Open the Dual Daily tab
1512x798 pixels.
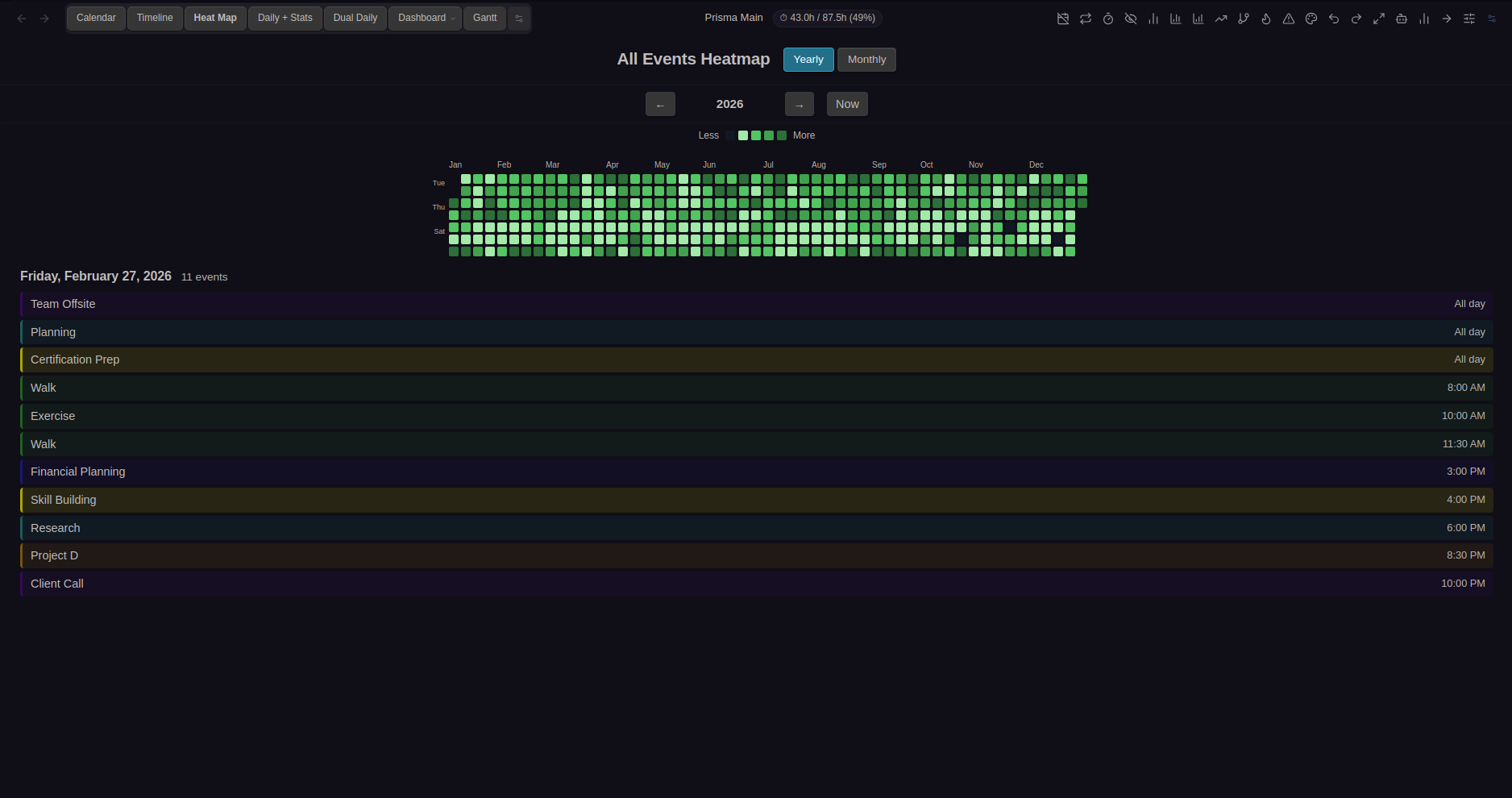(355, 18)
